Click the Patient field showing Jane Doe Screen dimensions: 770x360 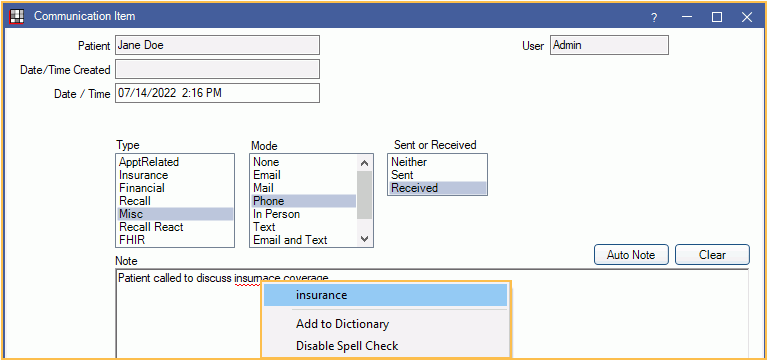pyautogui.click(x=217, y=45)
